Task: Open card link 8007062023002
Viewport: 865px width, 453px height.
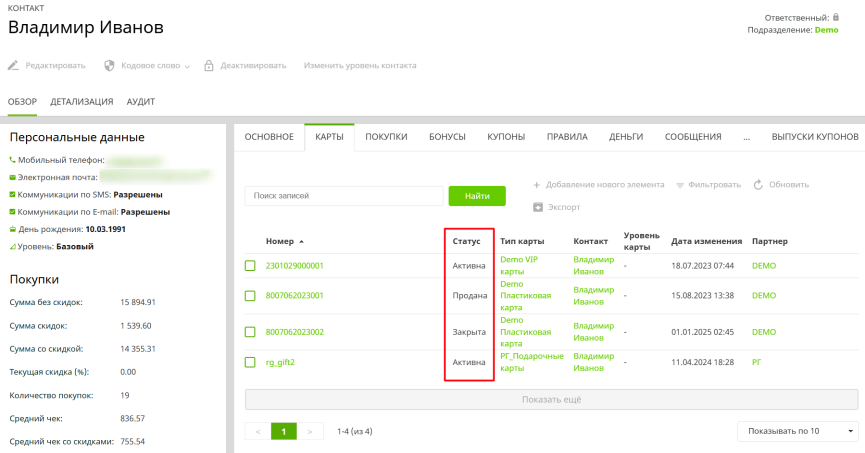Action: [295, 332]
